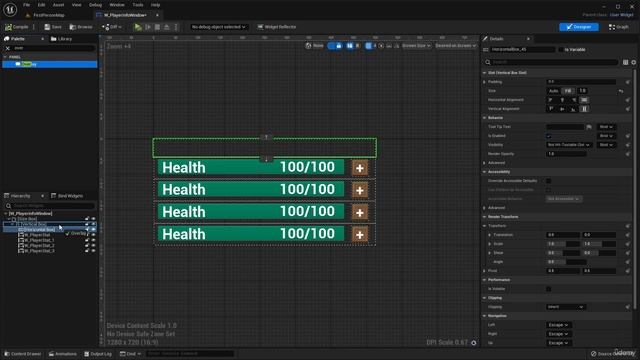Click the Details search field

click(551, 62)
